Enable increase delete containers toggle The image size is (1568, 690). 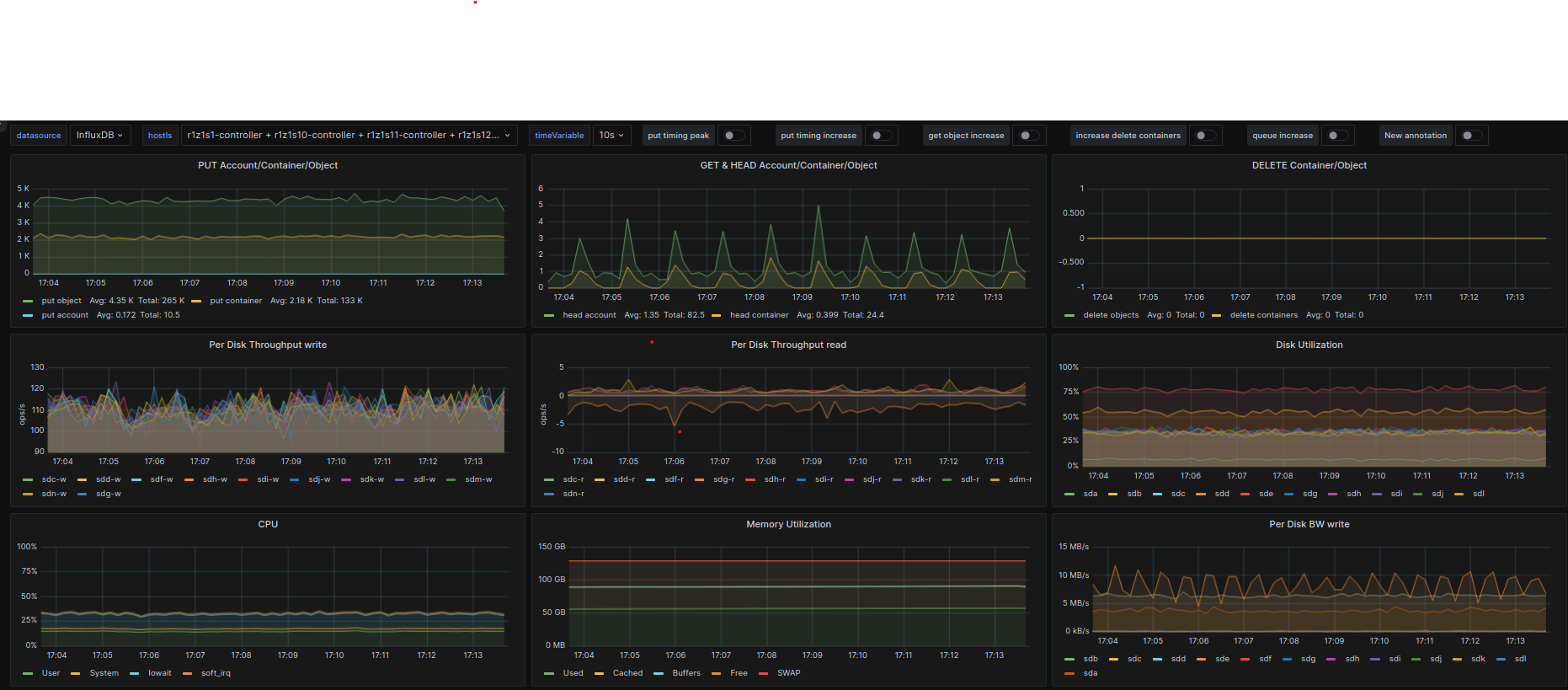[x=1205, y=135]
